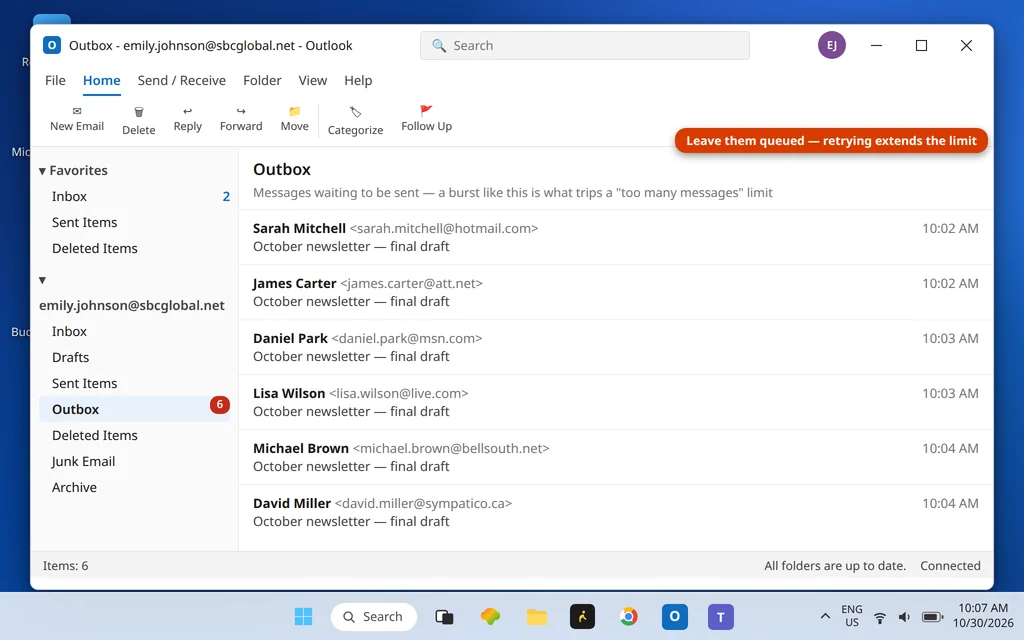Click the Wi-Fi tray icon
The height and width of the screenshot is (640, 1024).
(880, 617)
